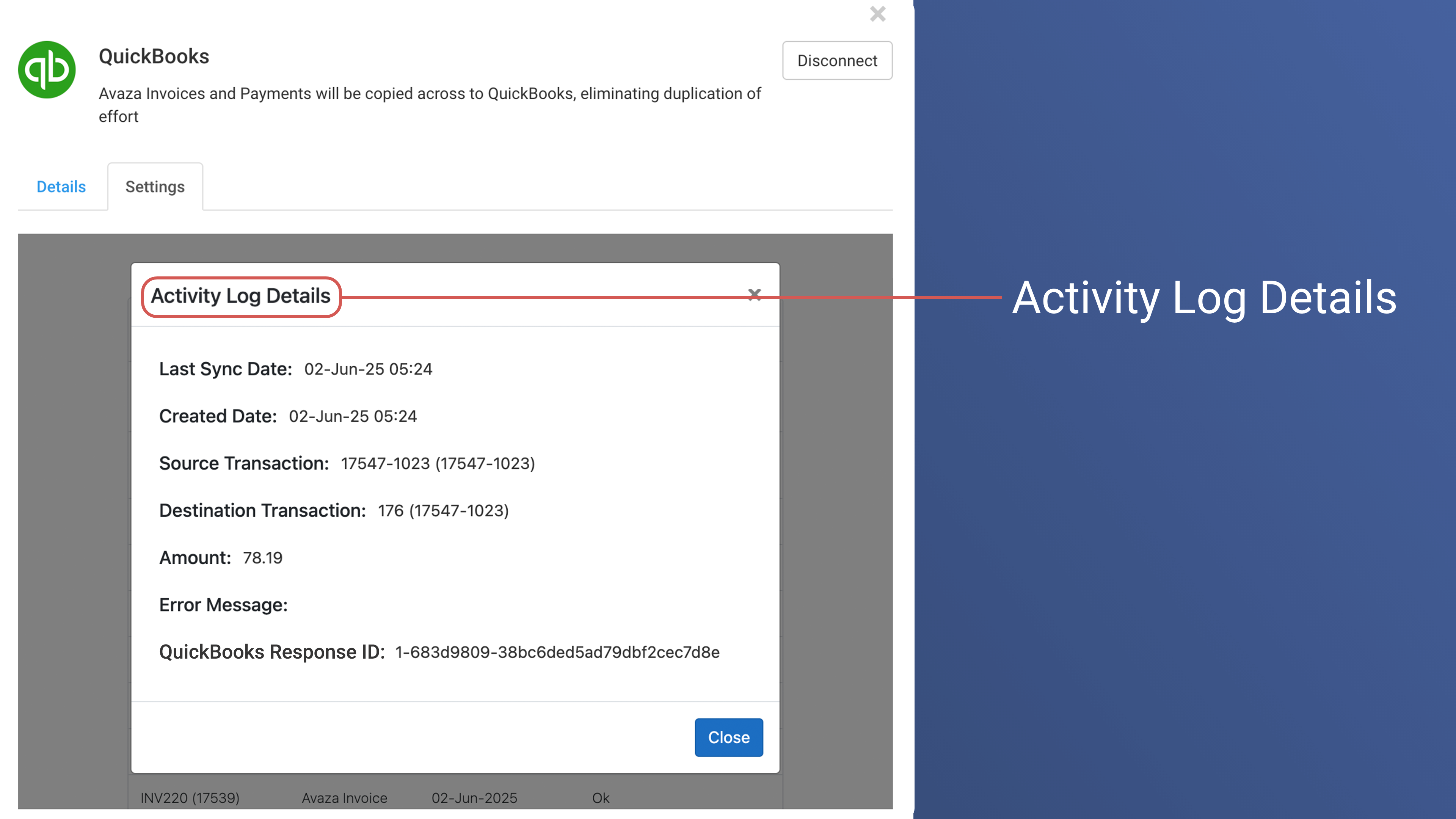Screen dimensions: 1456x819
Task: Click the Last Sync Date value 02-Jun-25 05:24
Action: [368, 369]
